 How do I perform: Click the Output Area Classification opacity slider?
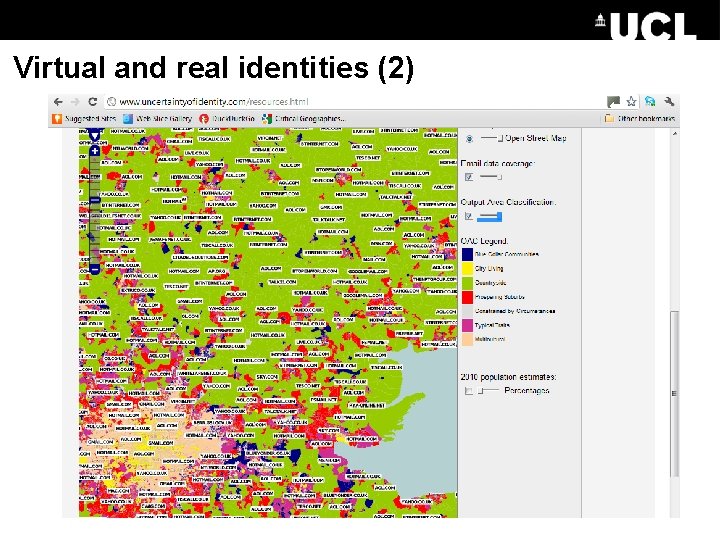pyautogui.click(x=490, y=217)
